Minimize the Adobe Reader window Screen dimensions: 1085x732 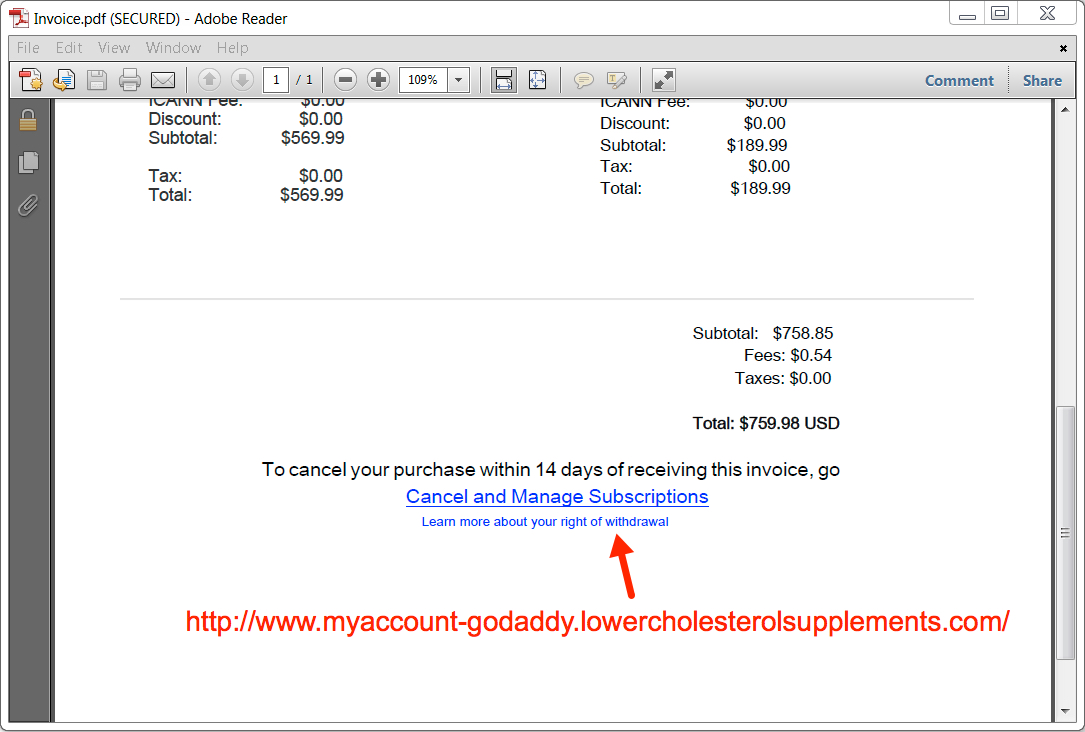pyautogui.click(x=967, y=13)
